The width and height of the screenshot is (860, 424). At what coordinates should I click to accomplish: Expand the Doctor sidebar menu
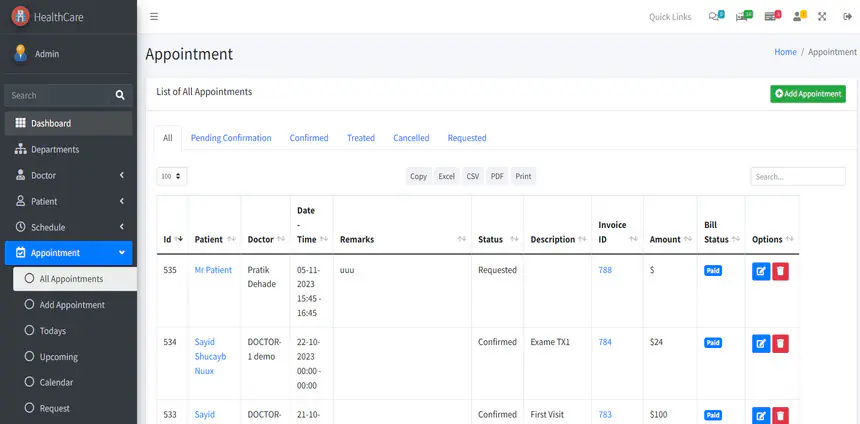pos(69,176)
